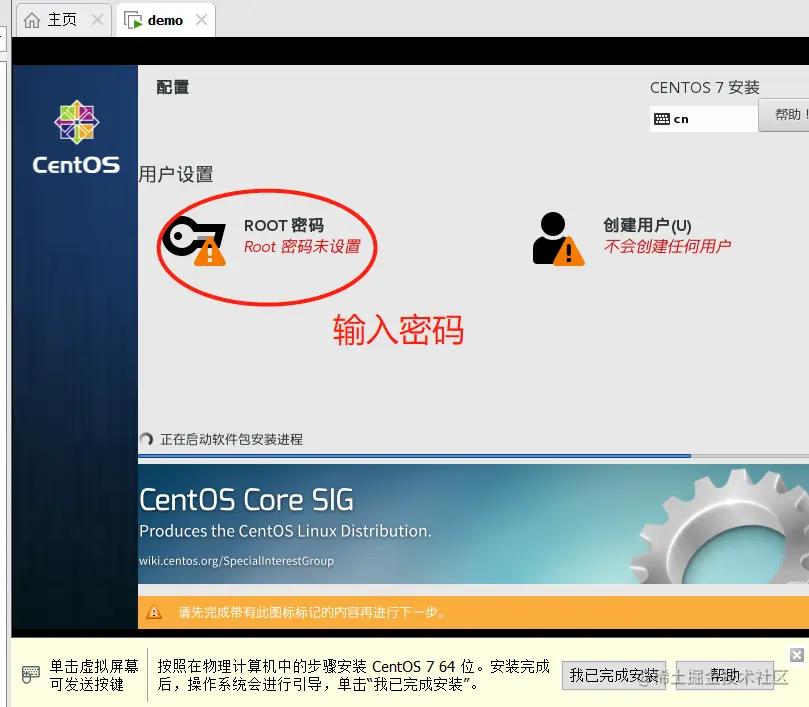
Task: Close the demo tab
Action: click(201, 20)
